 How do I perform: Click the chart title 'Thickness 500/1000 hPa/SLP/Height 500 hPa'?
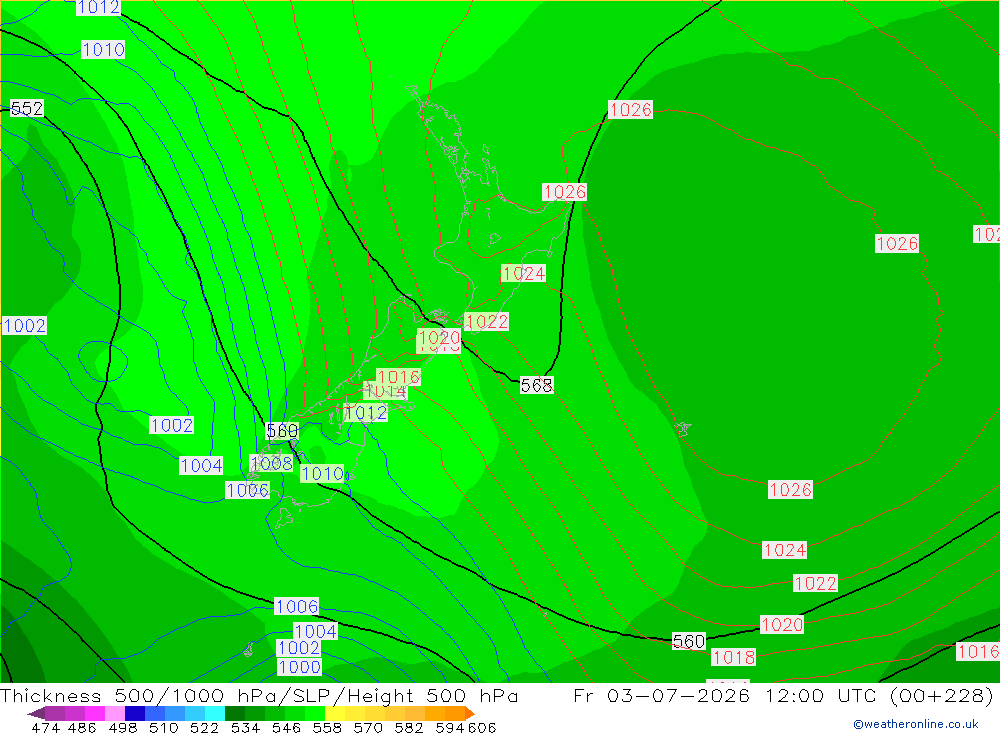point(259,695)
